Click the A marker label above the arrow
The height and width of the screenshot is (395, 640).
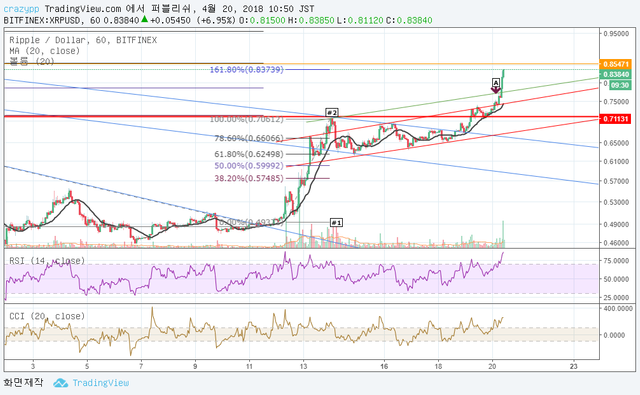tap(496, 82)
